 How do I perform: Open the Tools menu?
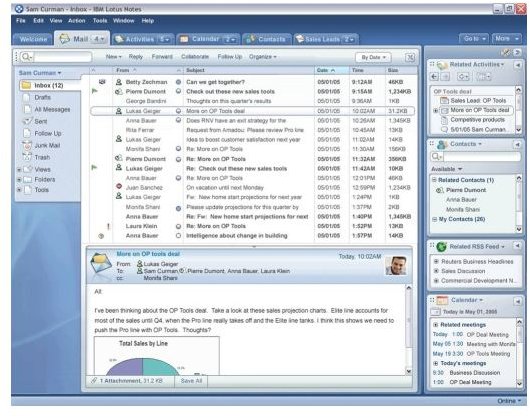(x=100, y=21)
